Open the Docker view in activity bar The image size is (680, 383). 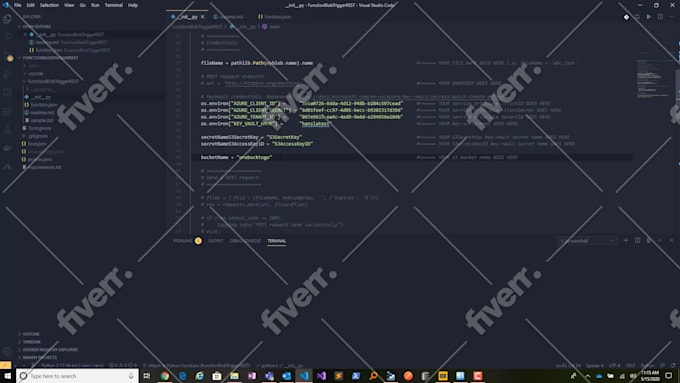pyautogui.click(x=7, y=148)
